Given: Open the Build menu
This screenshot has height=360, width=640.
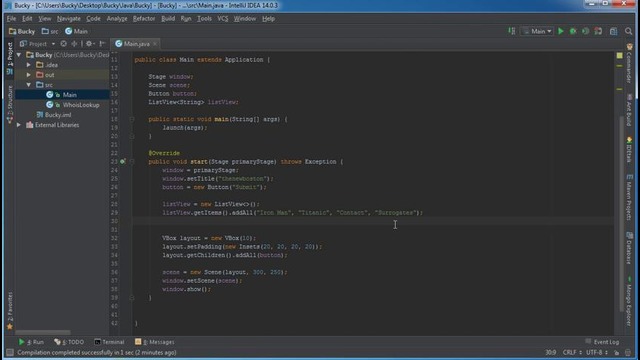Looking at the screenshot, I should coord(168,19).
